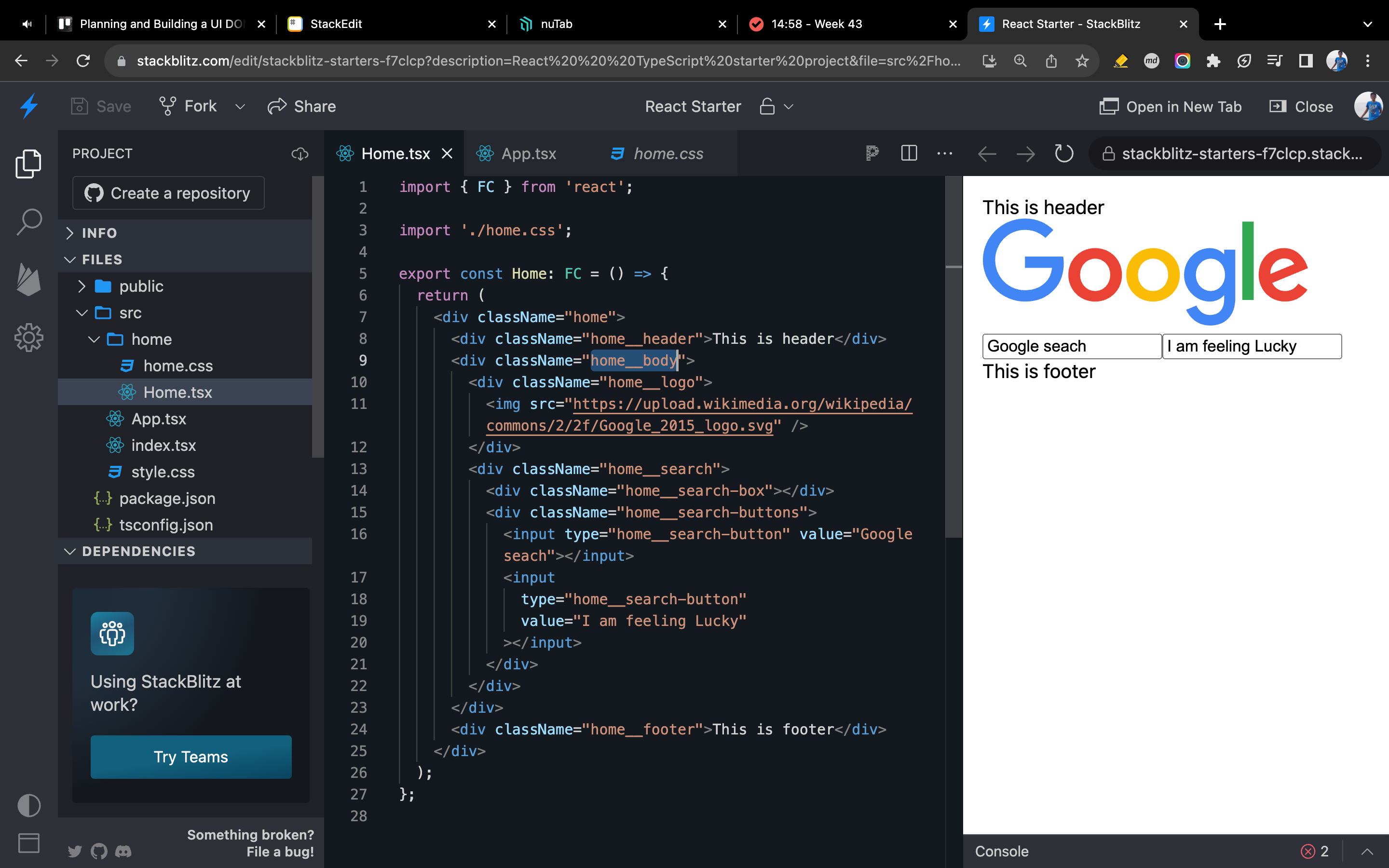Image resolution: width=1389 pixels, height=868 pixels.
Task: Collapse the home folder
Action: 185,339
